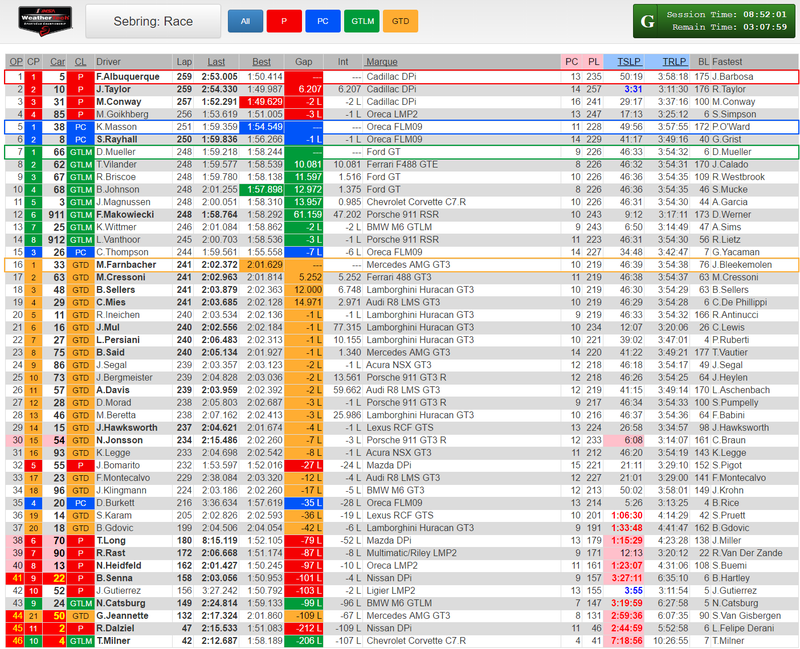Click driver name C.Thompson
This screenshot has height=649, width=800.
(122, 252)
